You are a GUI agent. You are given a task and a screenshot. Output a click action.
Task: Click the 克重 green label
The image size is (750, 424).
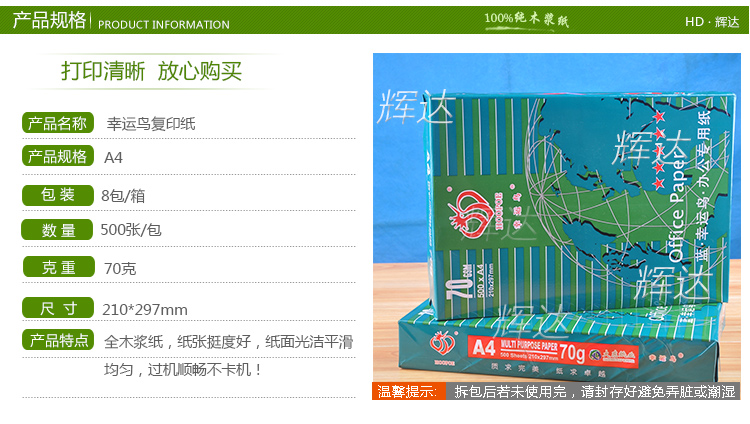58,267
